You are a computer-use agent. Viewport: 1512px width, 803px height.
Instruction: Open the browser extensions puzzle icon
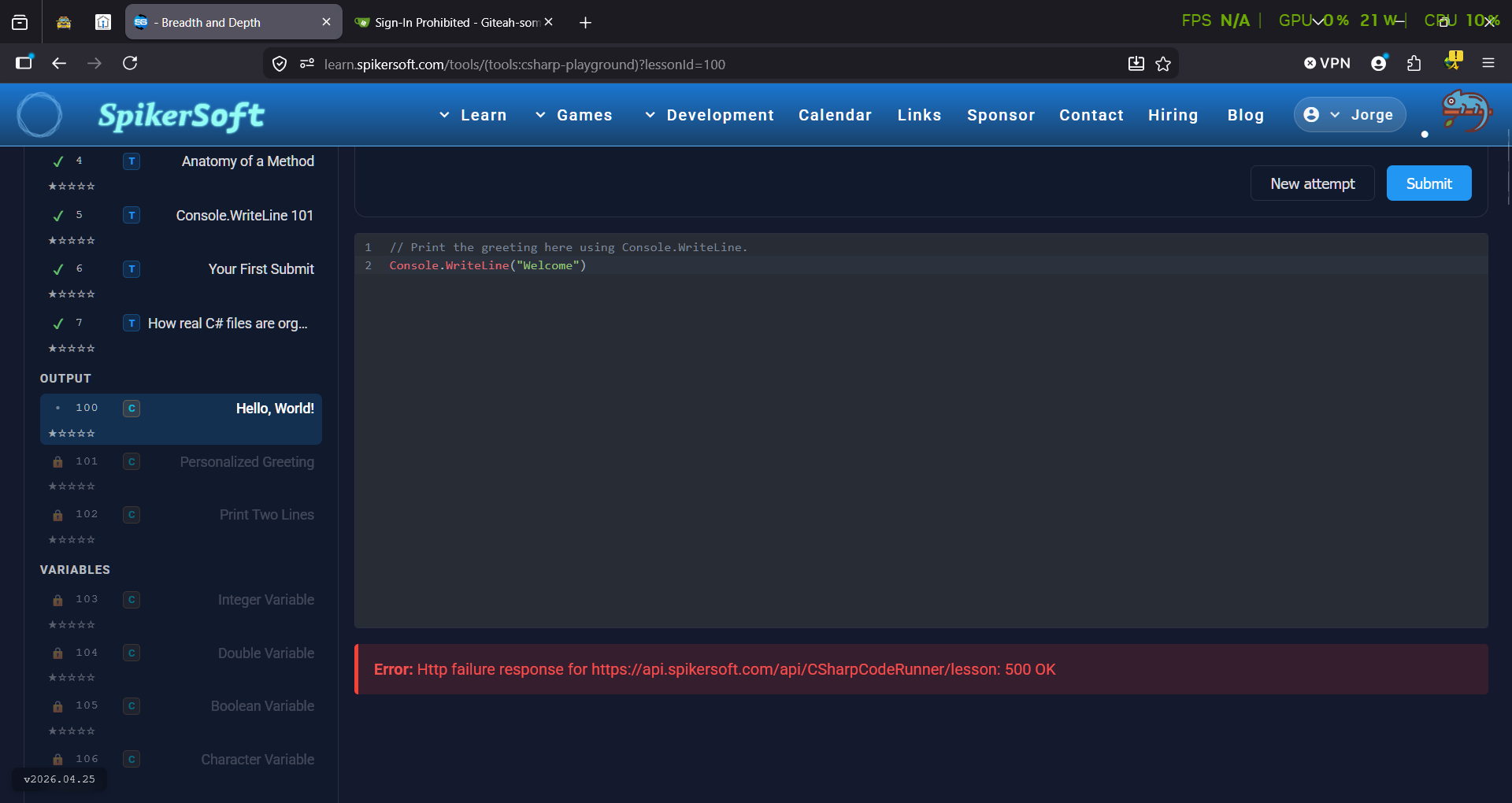pos(1414,63)
